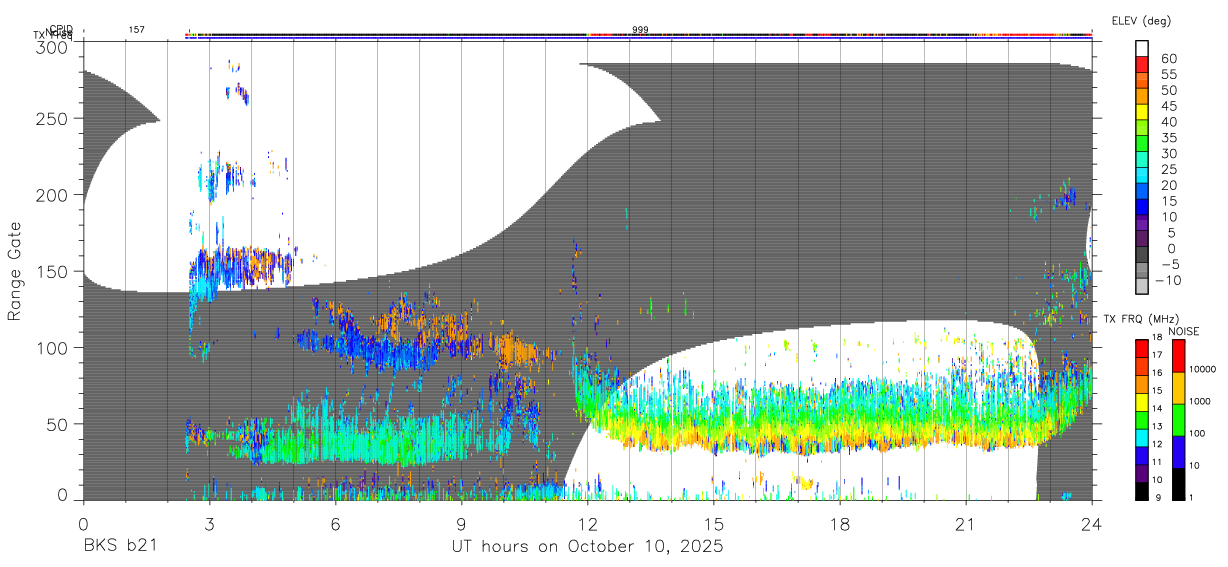Click the 150 range gate tick label

[51, 271]
